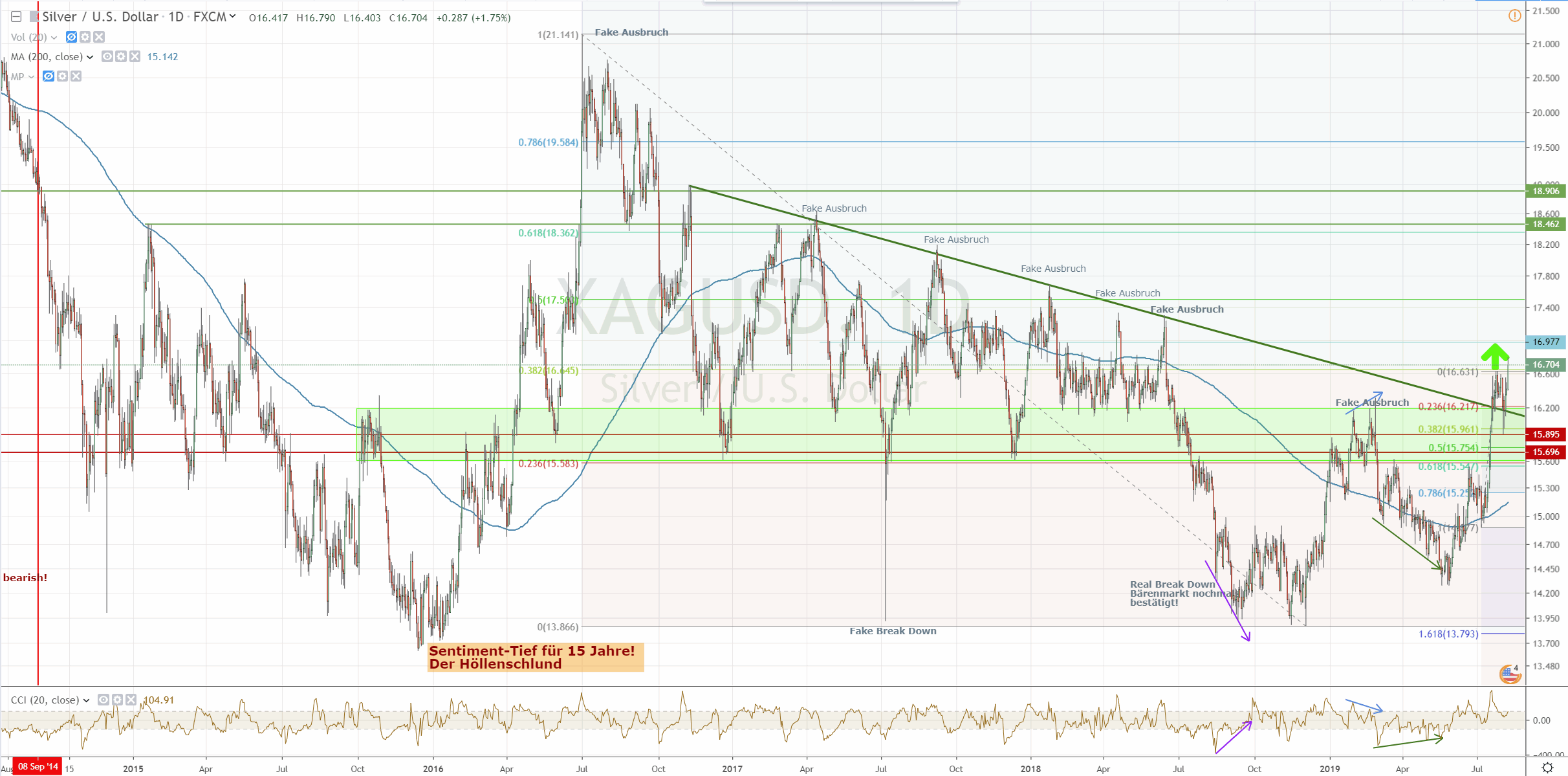Screen dimensions: 1568x776
Task: Open MP indicator settings gear
Action: click(x=62, y=76)
